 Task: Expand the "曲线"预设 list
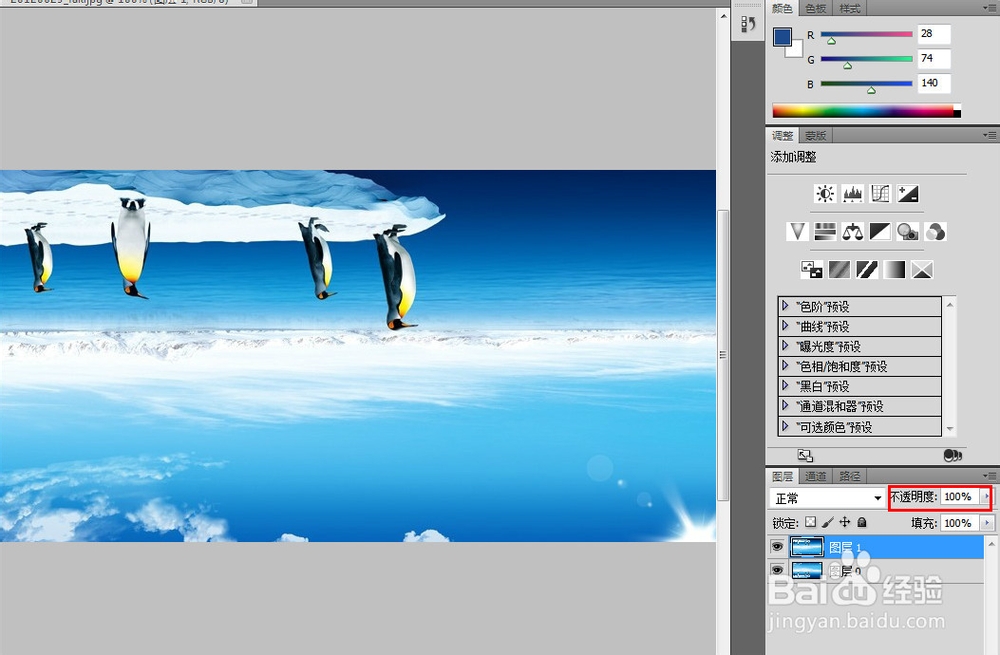pyautogui.click(x=786, y=326)
